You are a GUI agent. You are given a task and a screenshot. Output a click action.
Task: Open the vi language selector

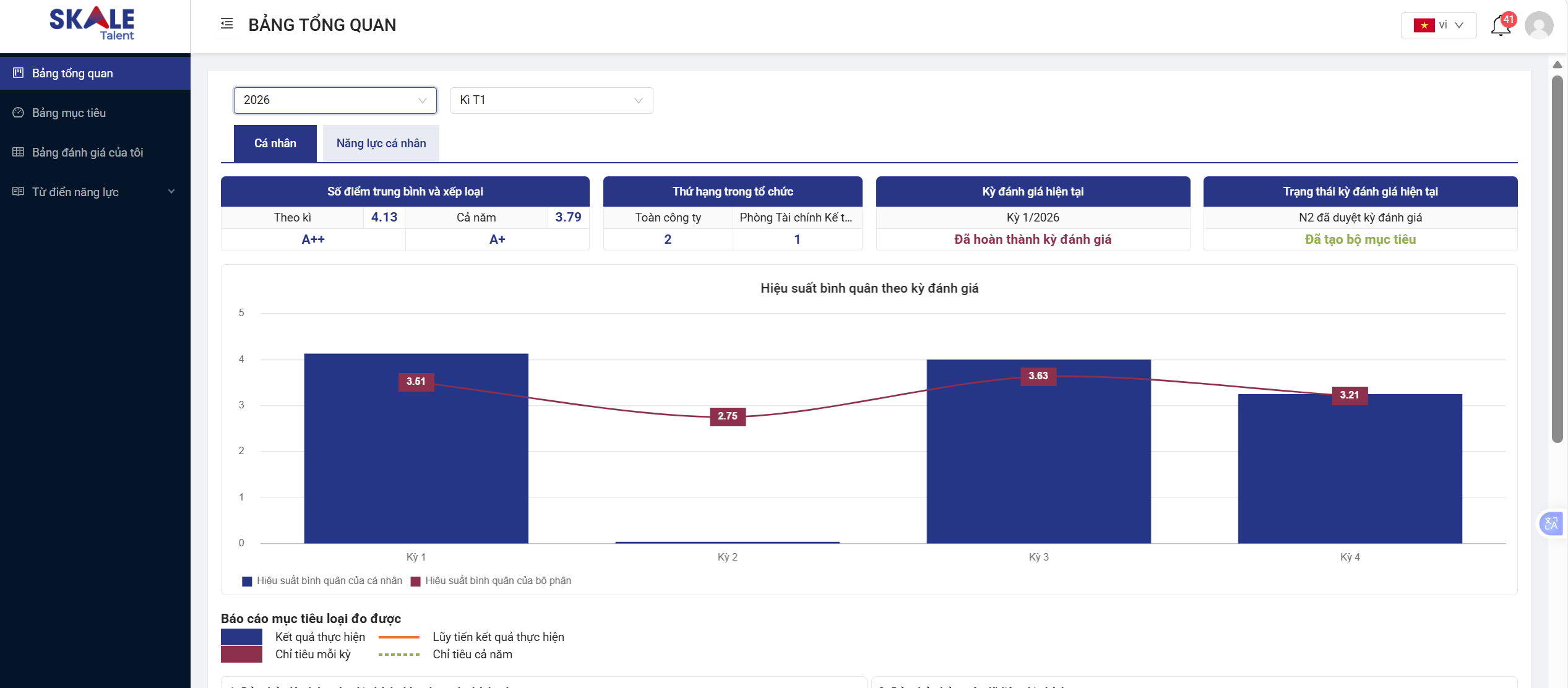pyautogui.click(x=1438, y=25)
